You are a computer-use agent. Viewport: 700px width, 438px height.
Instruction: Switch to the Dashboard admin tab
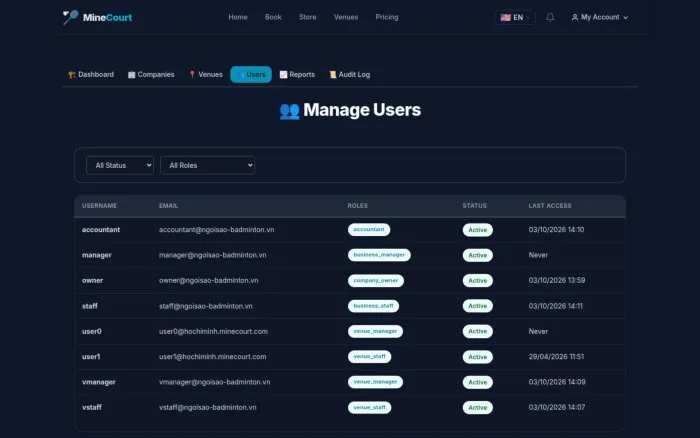click(x=91, y=75)
